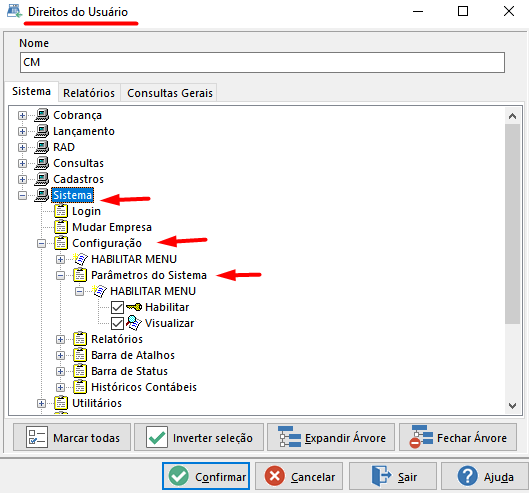
Task: Enable the Habilitar permission checkbox
Action: pos(117,307)
